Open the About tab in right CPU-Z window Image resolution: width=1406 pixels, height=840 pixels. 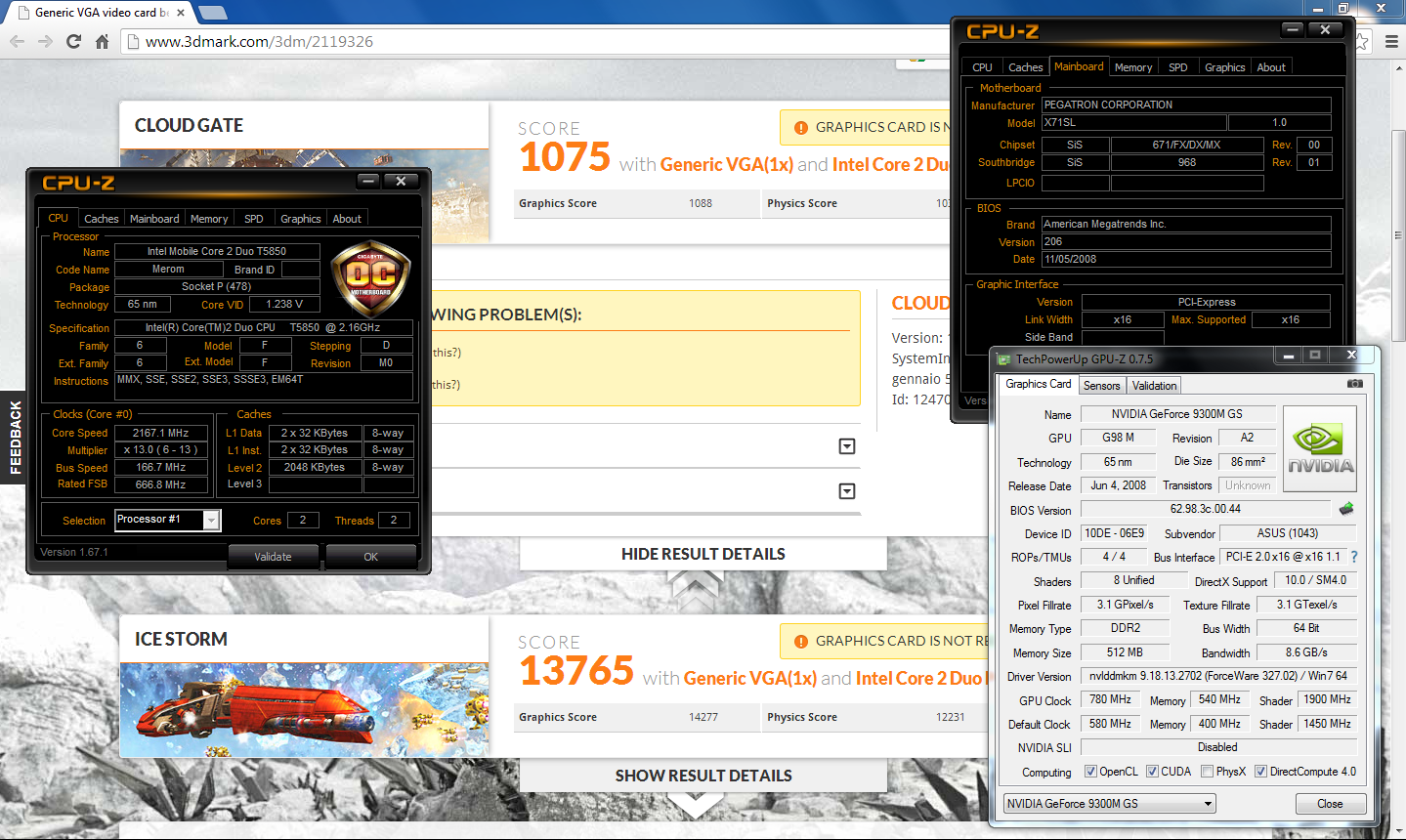pos(1271,67)
